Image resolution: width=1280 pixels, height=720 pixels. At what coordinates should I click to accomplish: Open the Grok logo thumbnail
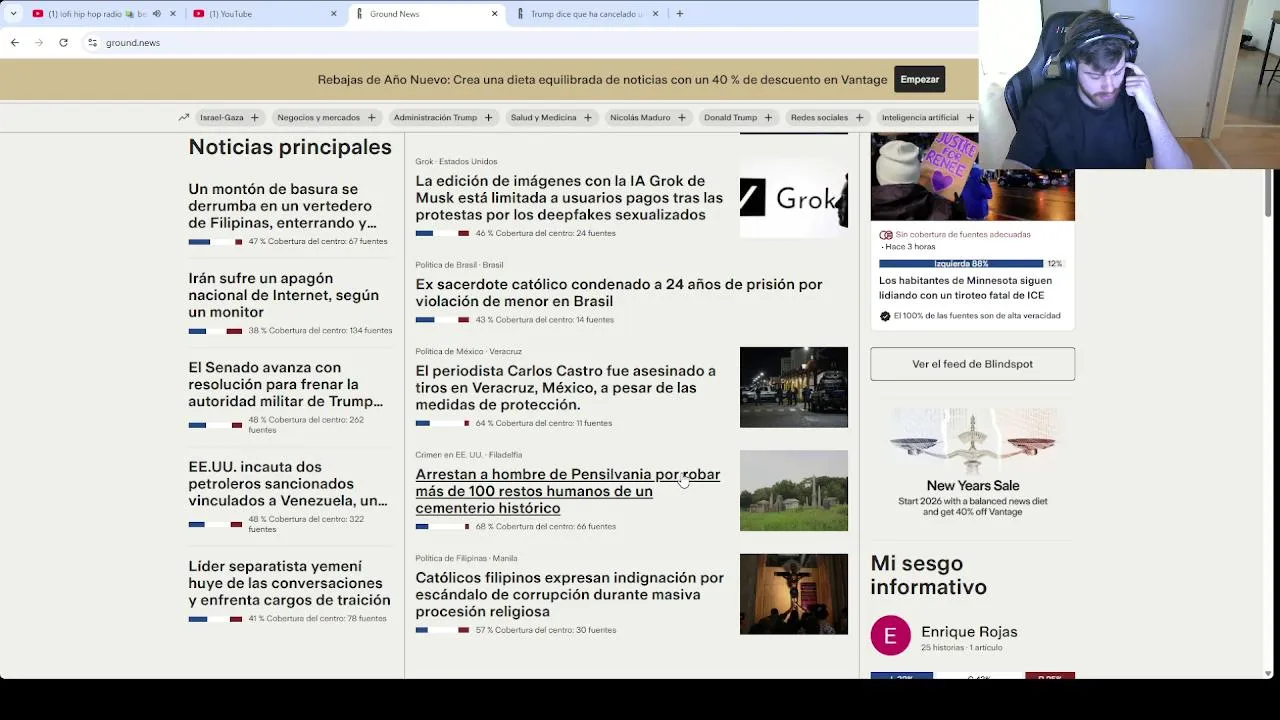(x=794, y=199)
